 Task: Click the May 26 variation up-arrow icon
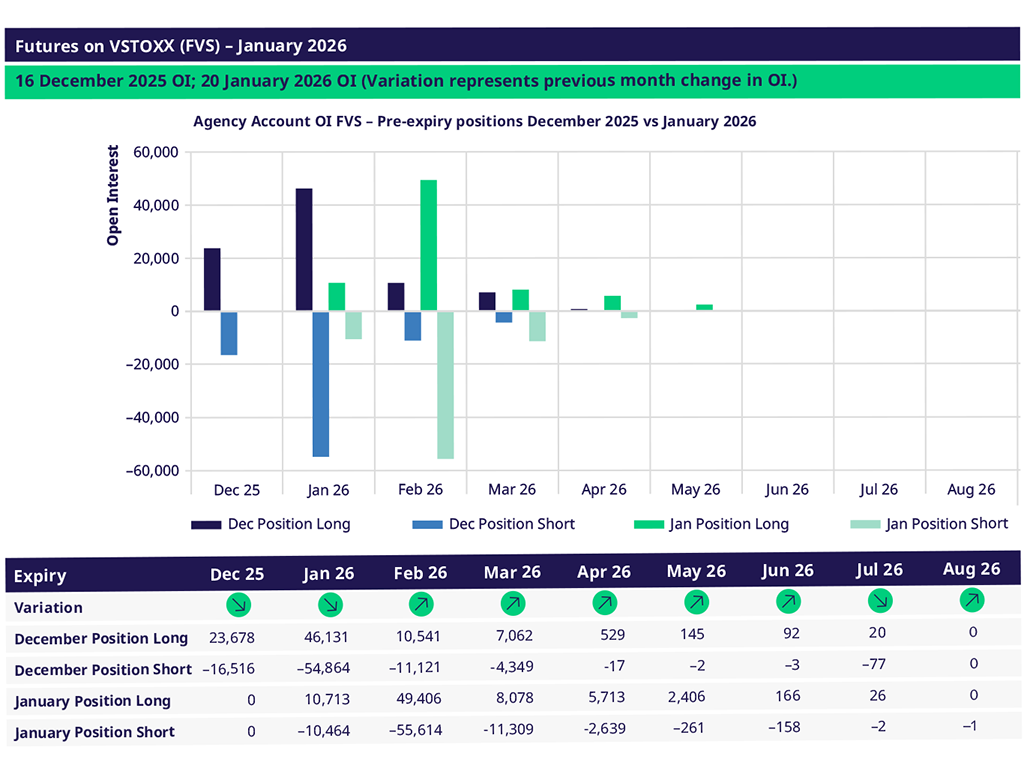pos(696,603)
